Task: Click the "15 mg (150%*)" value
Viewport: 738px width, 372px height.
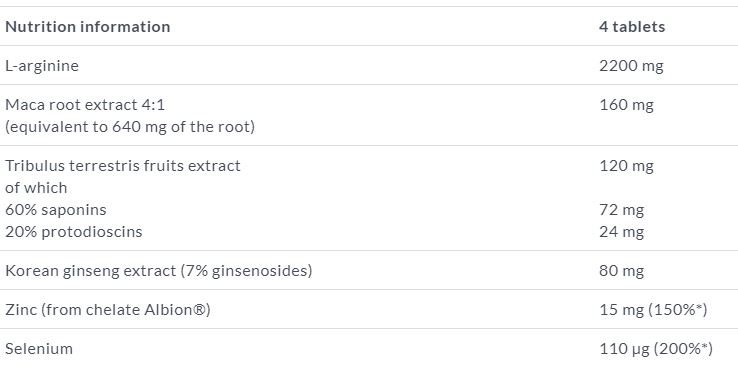Action: point(653,310)
